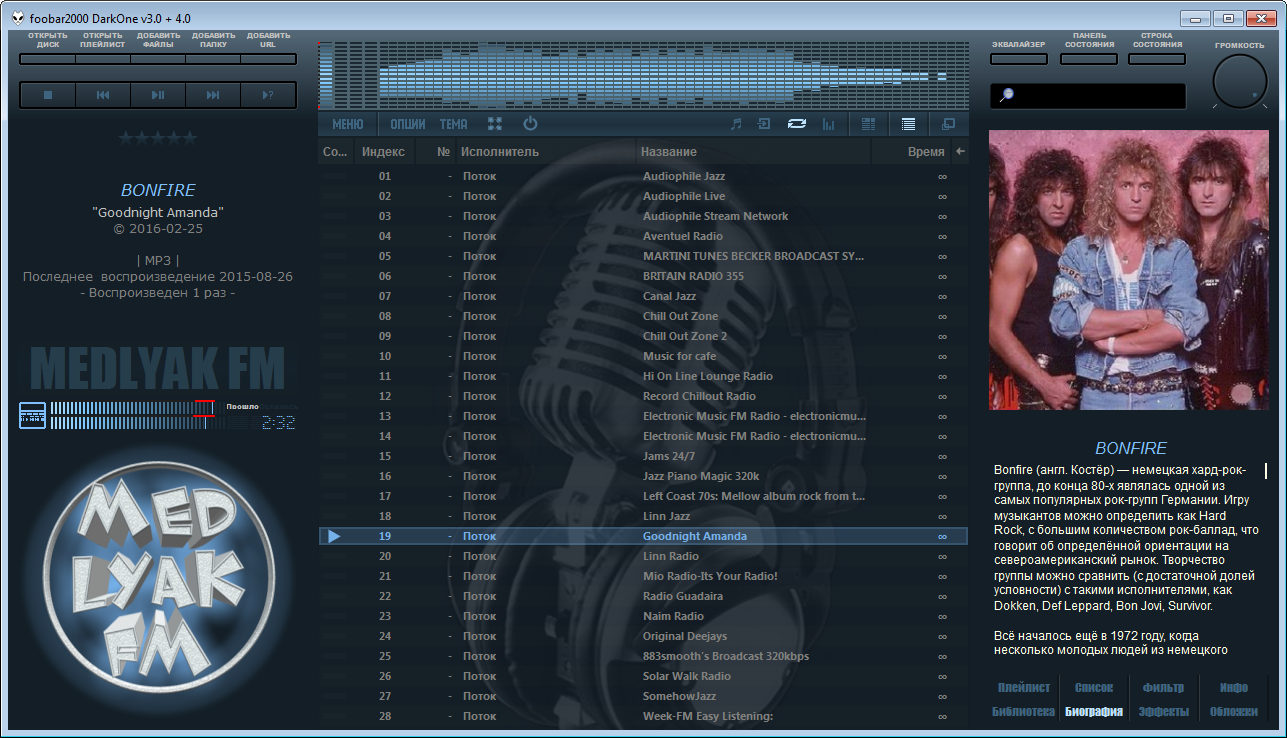Screen dimensions: 1287x738
Task: Switch to the Обложки tab
Action: 1233,712
